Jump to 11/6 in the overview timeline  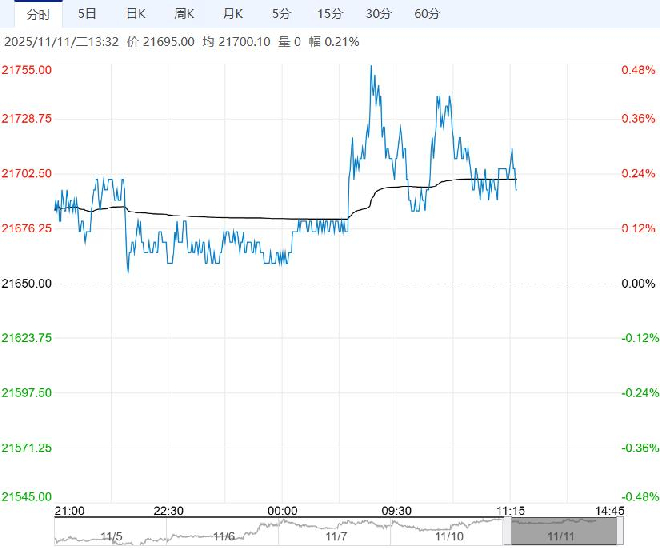click(x=224, y=536)
